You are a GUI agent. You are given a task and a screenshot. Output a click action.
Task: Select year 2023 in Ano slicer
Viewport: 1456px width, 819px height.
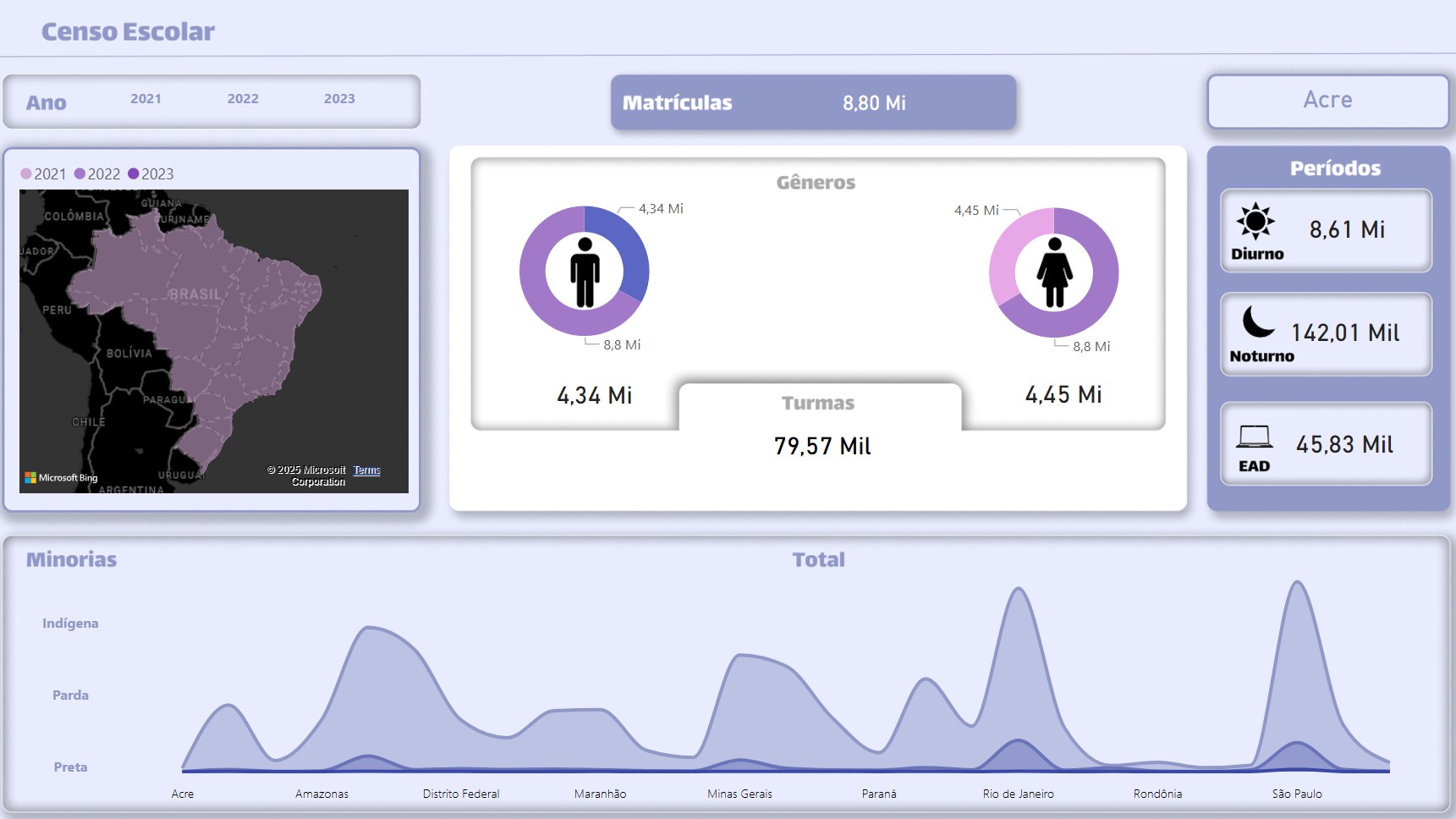(x=339, y=99)
